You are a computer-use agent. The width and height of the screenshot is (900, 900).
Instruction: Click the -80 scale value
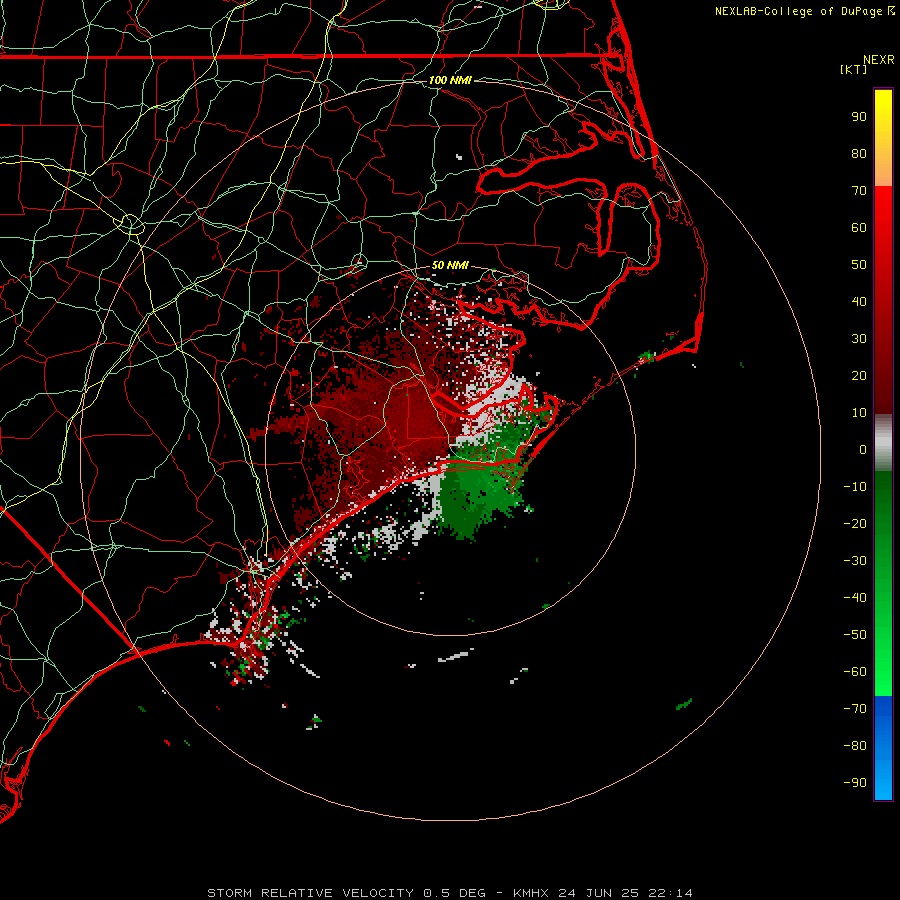[855, 746]
